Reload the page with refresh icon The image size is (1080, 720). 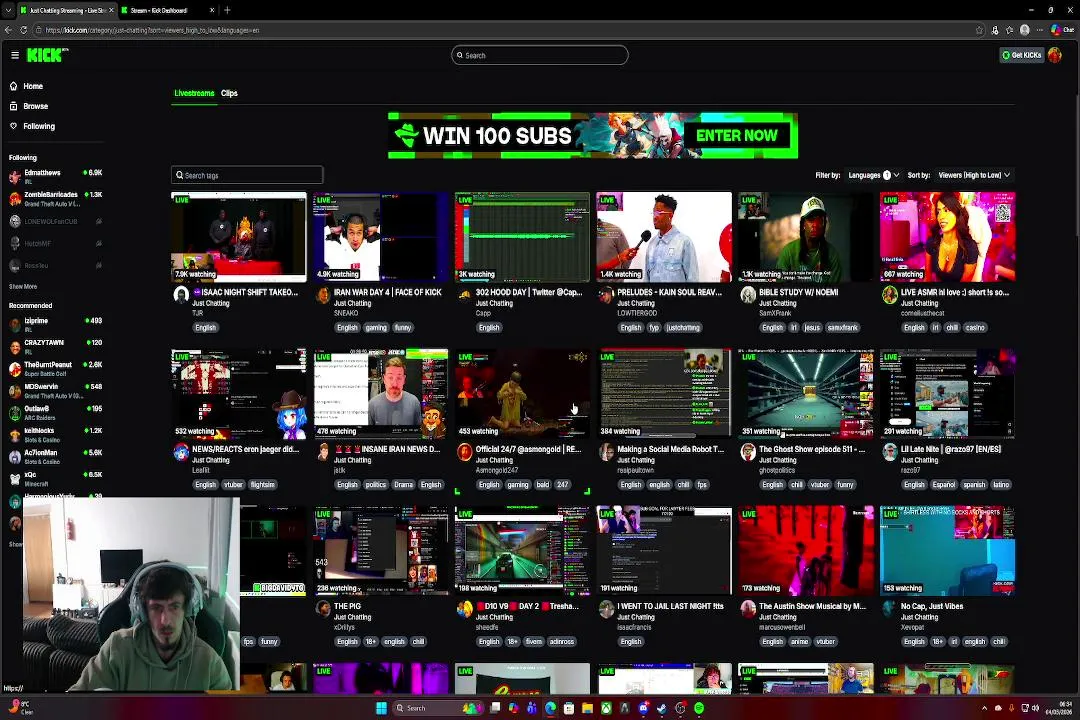(x=23, y=30)
